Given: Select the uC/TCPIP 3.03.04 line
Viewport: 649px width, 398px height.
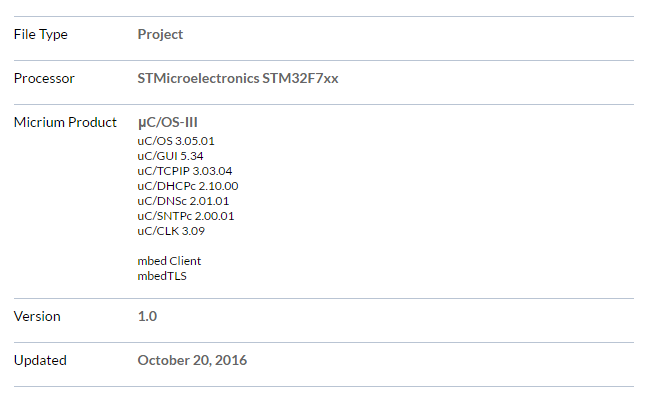Looking at the screenshot, I should [185, 171].
